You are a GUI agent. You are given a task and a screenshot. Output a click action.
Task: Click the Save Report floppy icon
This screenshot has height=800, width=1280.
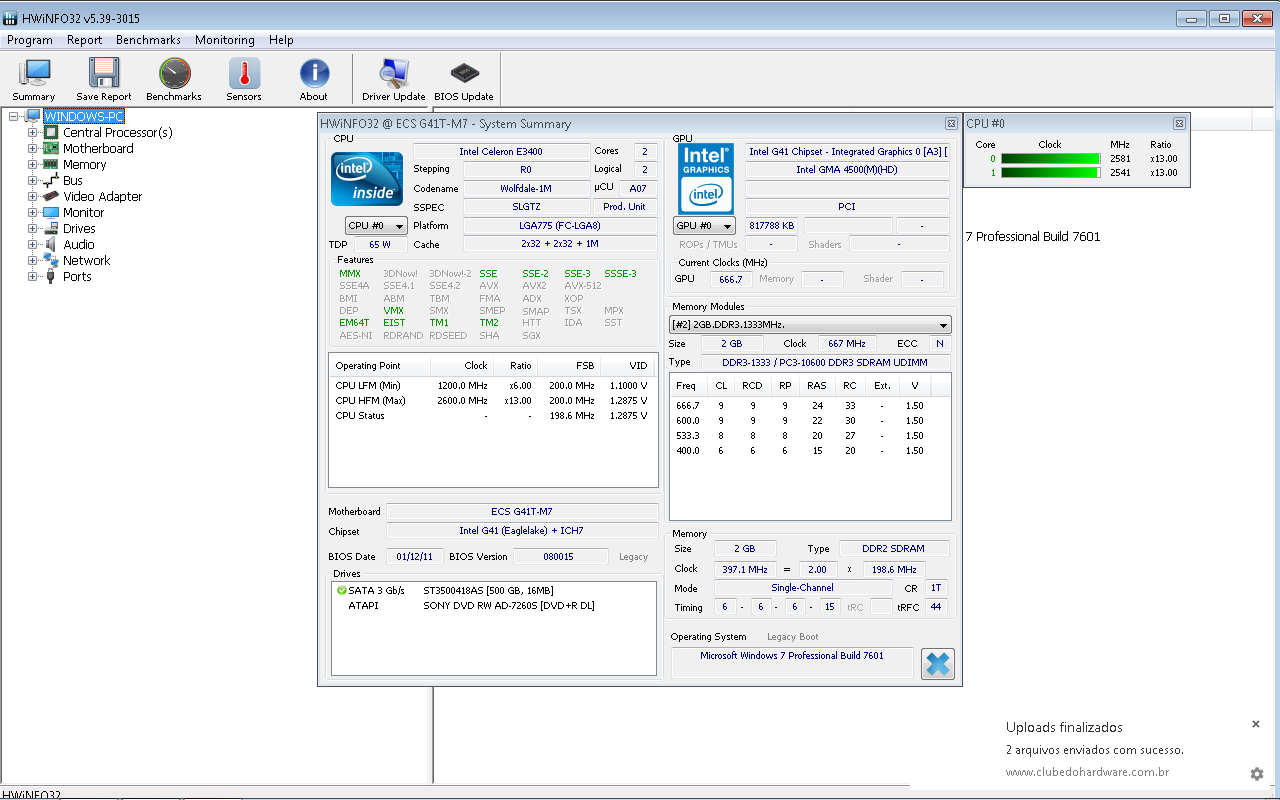104,79
